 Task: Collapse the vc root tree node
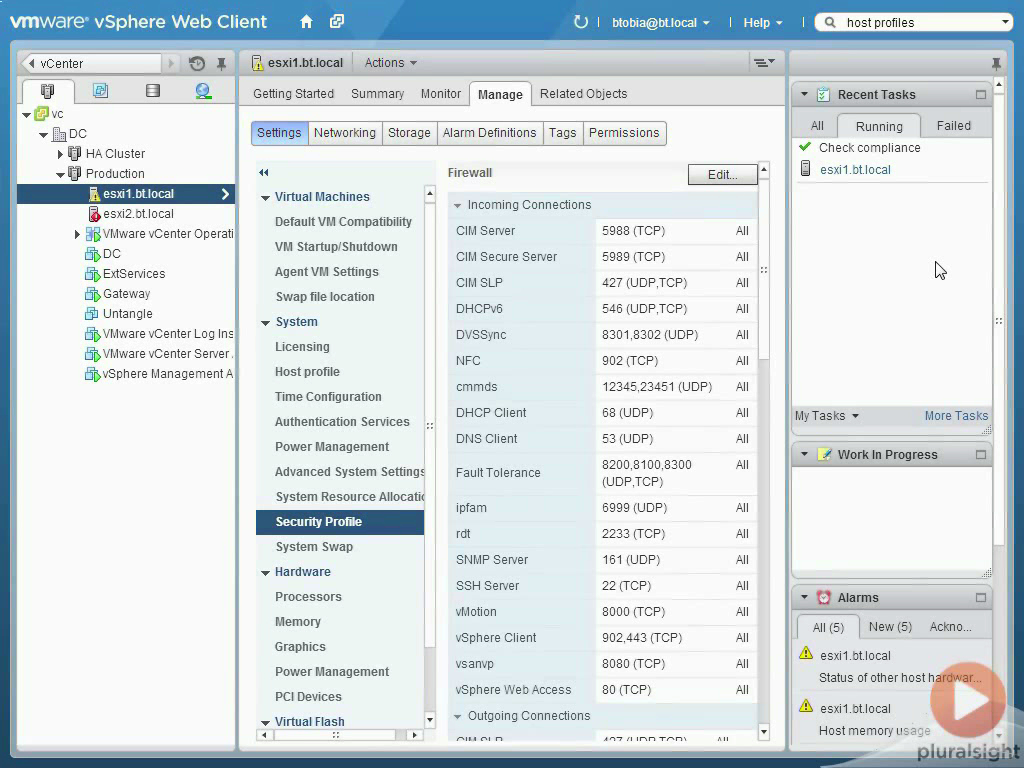pos(27,115)
